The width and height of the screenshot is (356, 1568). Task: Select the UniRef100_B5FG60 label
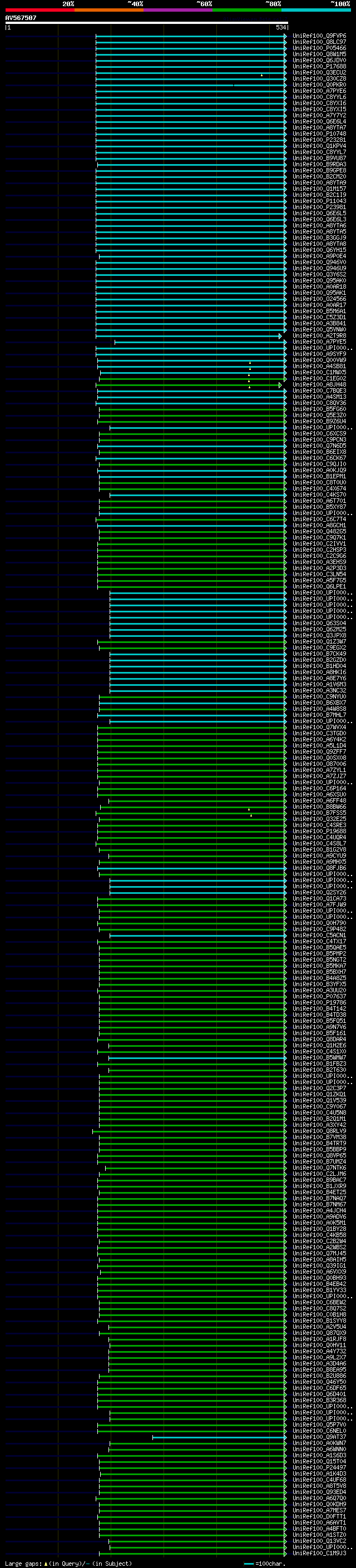coord(319,409)
